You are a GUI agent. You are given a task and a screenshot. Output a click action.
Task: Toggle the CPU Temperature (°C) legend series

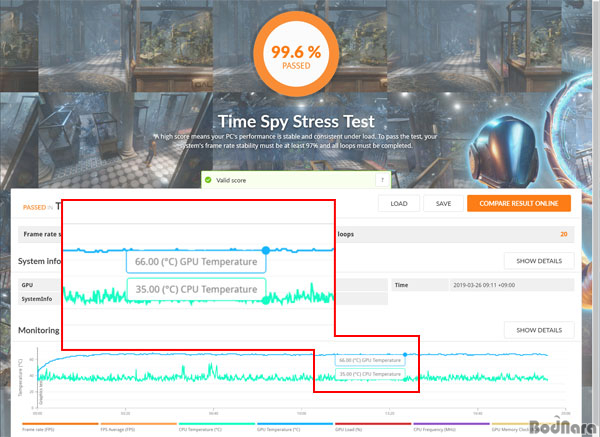(x=217, y=427)
